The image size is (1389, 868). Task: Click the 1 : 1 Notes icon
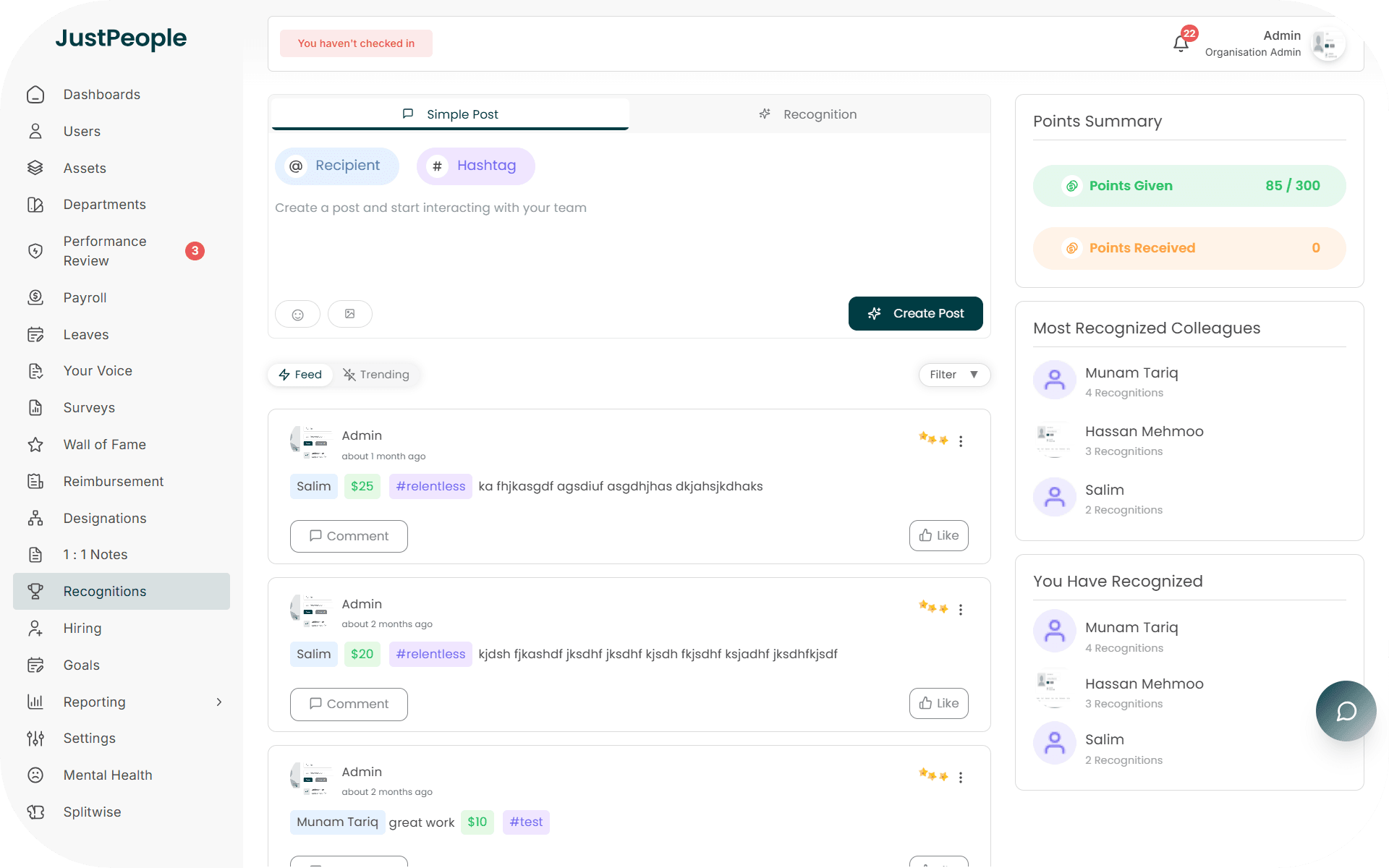(x=35, y=555)
